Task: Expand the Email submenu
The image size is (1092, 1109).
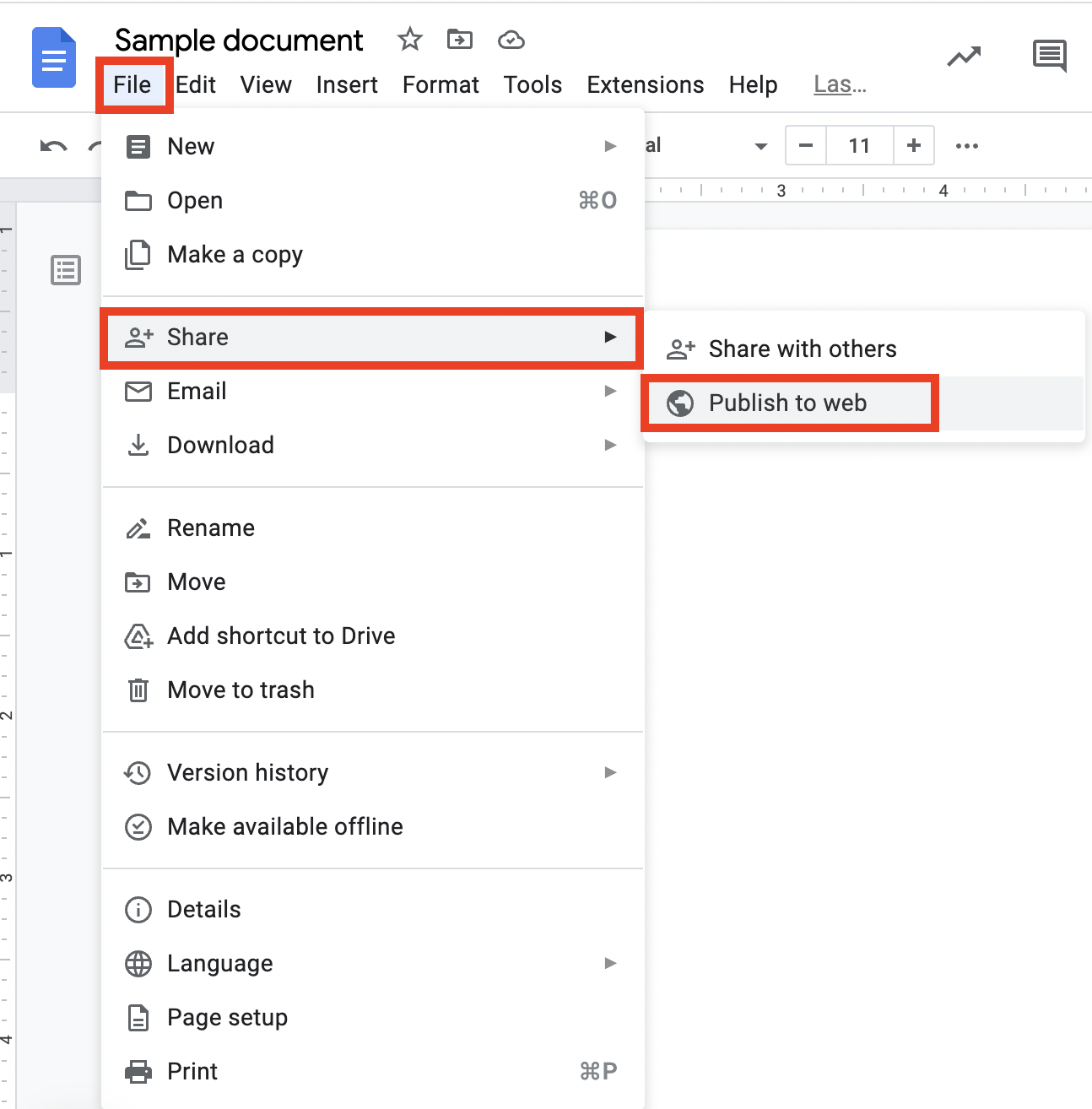Action: click(372, 391)
